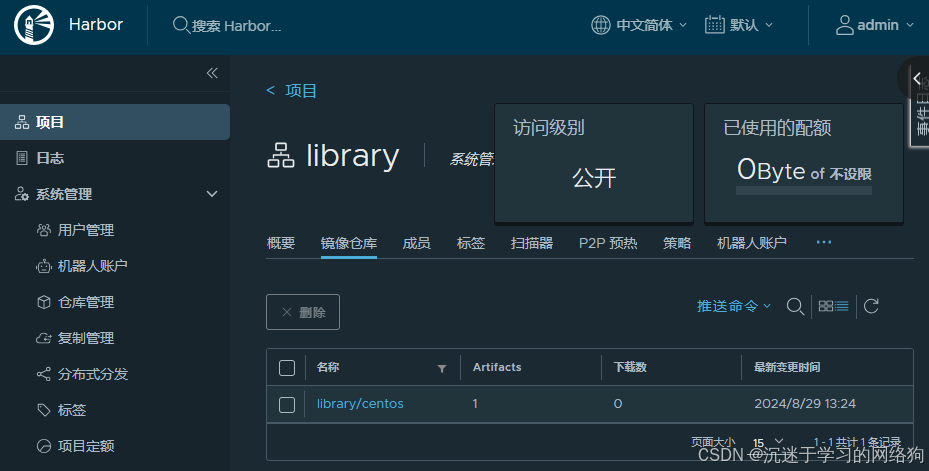The image size is (929, 471).
Task: Open the admin account dropdown
Action: [885, 25]
